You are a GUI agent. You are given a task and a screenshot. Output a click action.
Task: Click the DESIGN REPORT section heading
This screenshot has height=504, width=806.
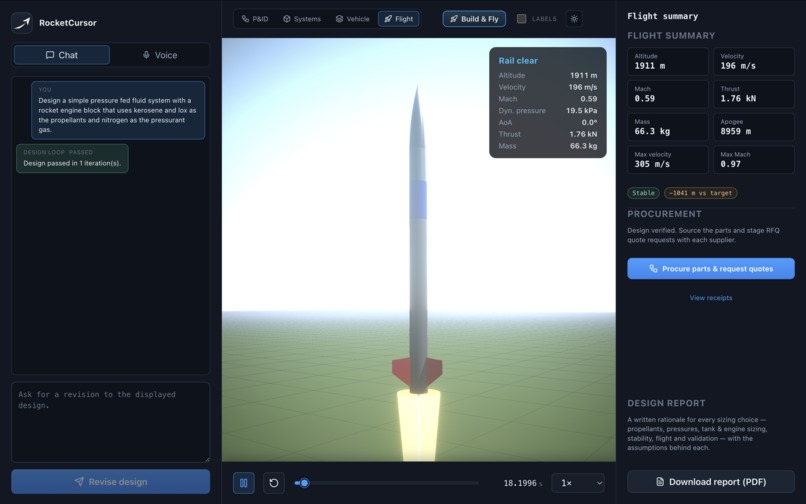(x=666, y=403)
